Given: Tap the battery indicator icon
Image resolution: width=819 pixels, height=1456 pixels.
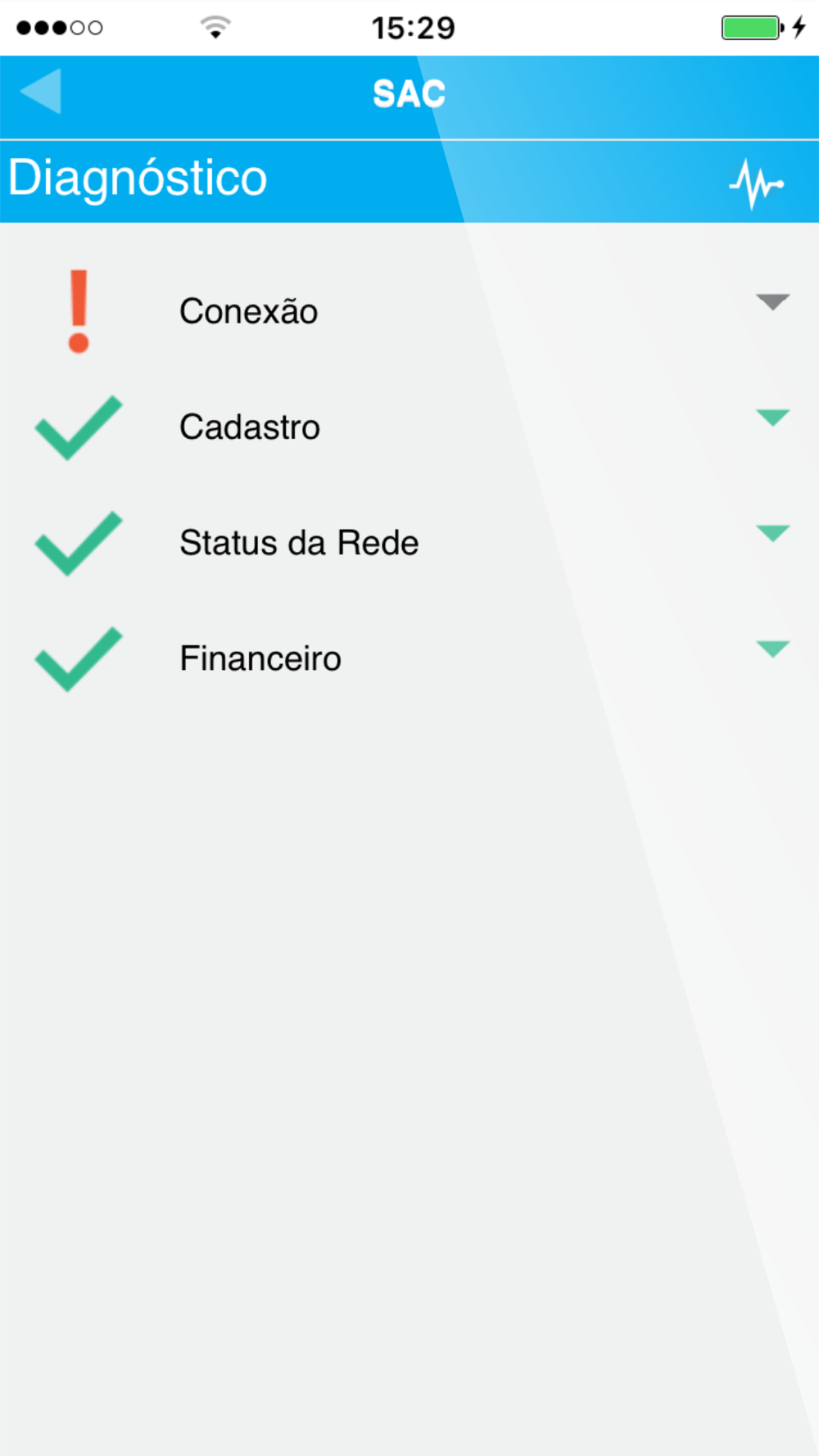Looking at the screenshot, I should [753, 27].
